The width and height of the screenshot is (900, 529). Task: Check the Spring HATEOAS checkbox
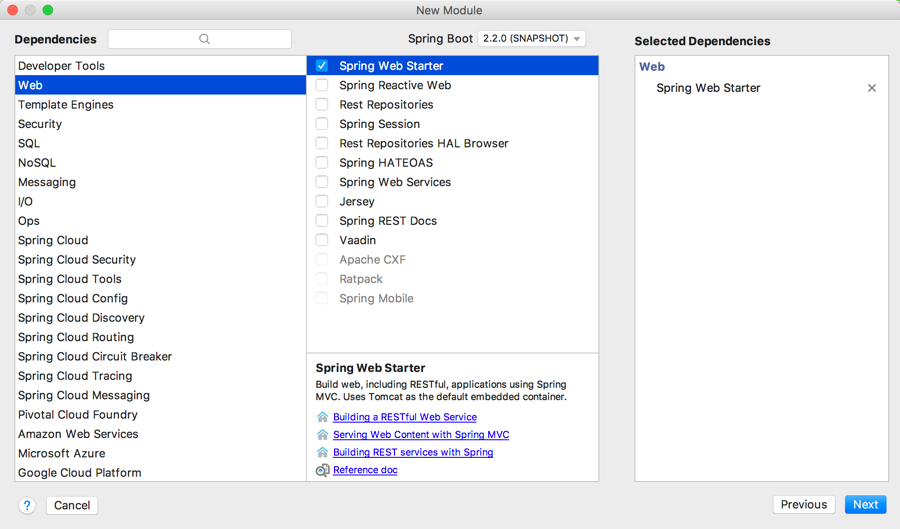[x=322, y=163]
